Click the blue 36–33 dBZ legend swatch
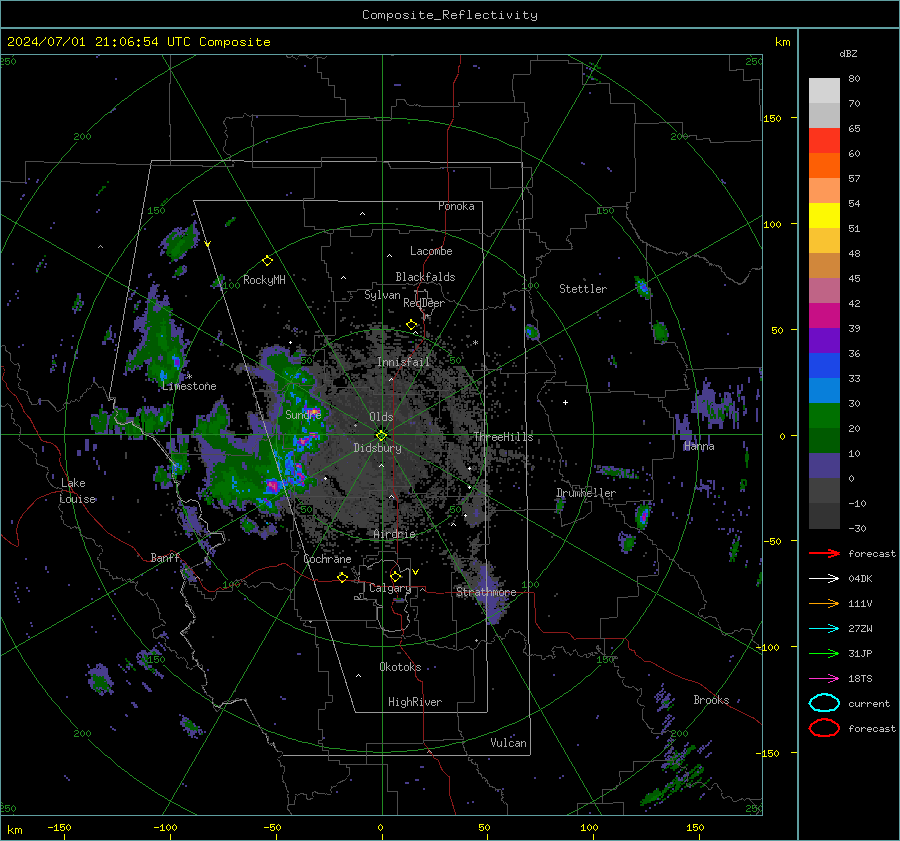The image size is (900, 841). click(824, 366)
